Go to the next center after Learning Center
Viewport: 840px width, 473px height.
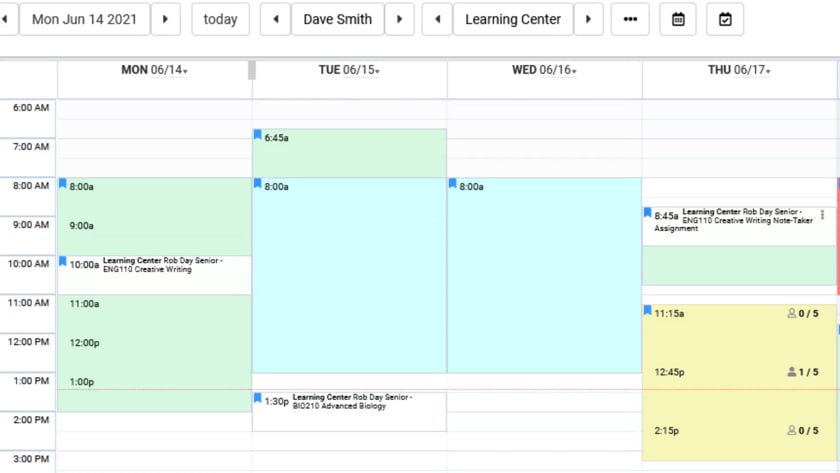click(x=588, y=19)
